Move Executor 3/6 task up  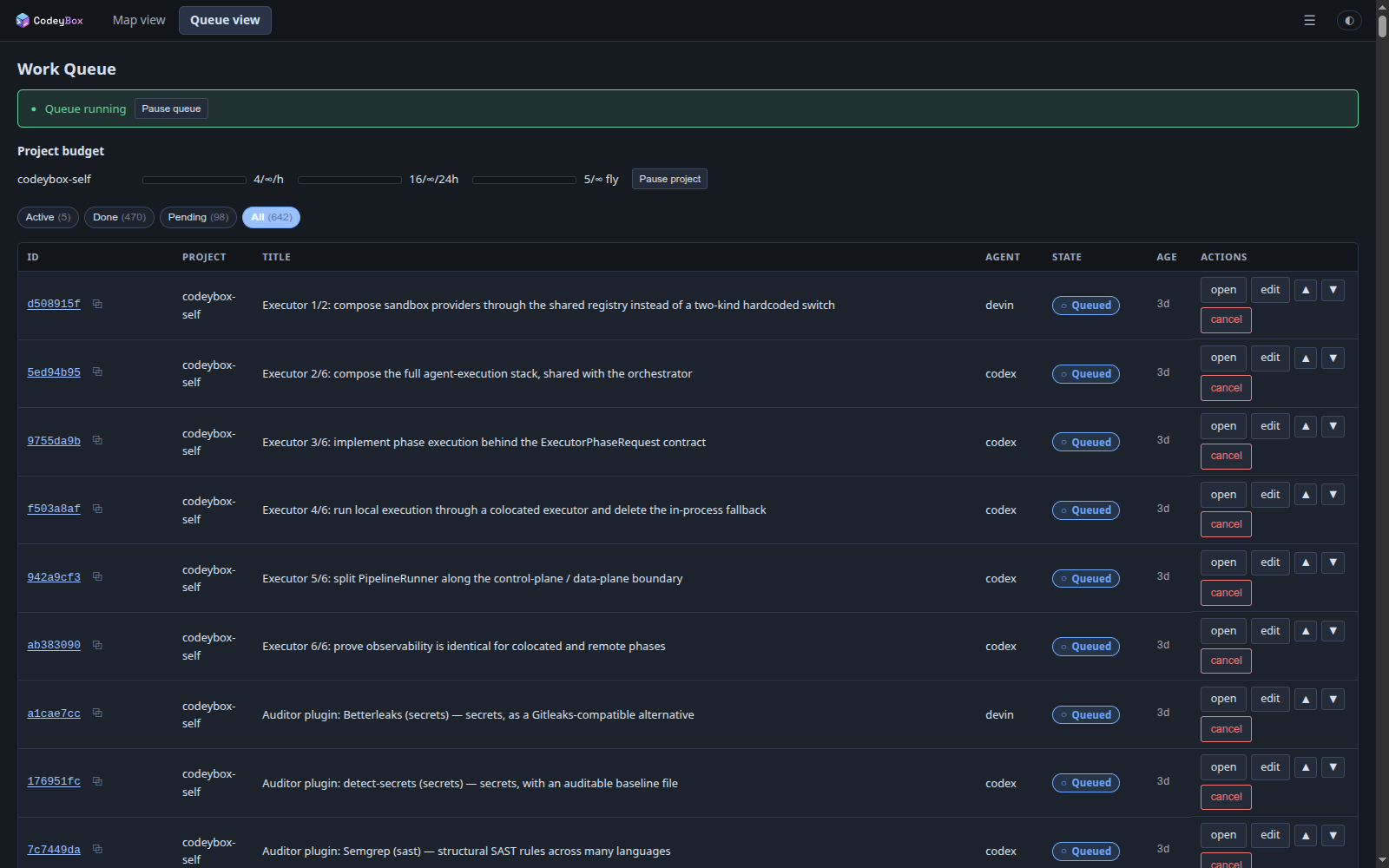[1306, 426]
